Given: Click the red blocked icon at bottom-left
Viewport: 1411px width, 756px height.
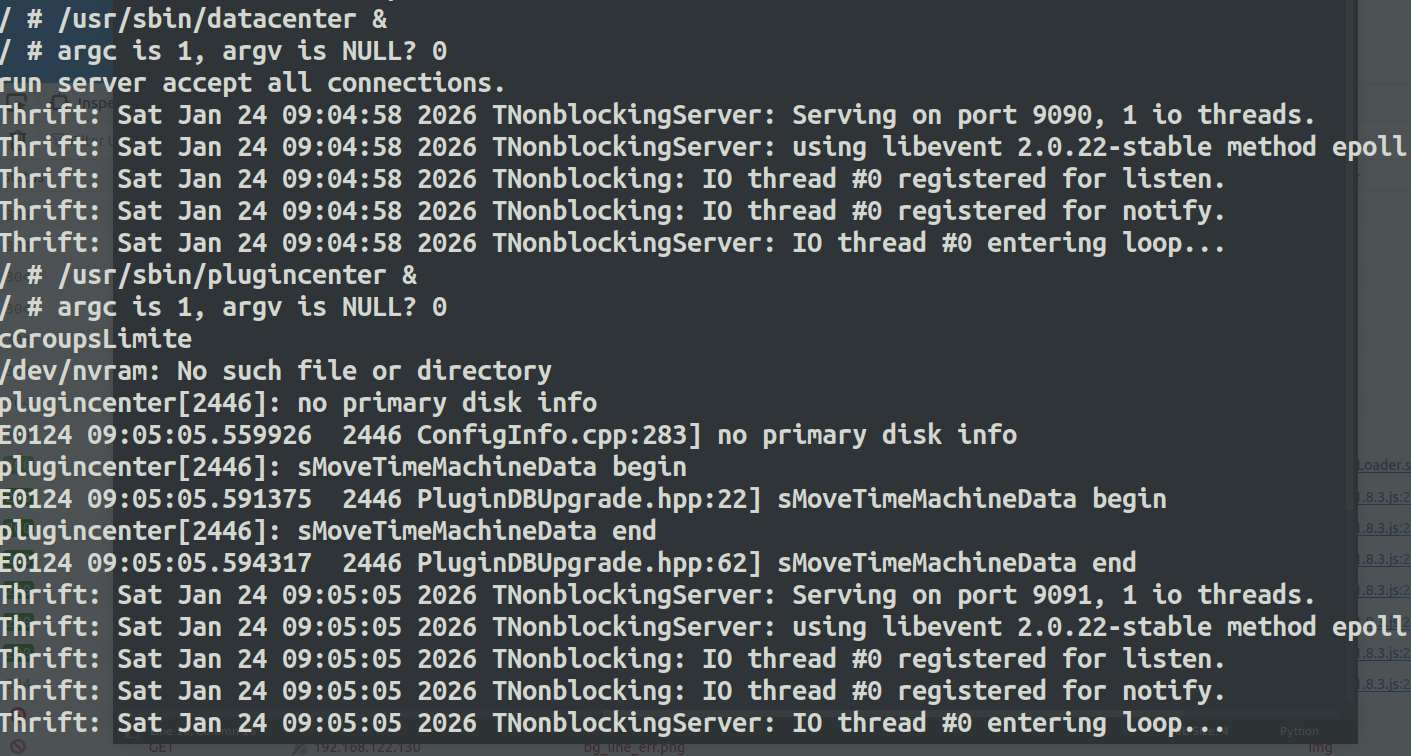Looking at the screenshot, I should pos(17,746).
